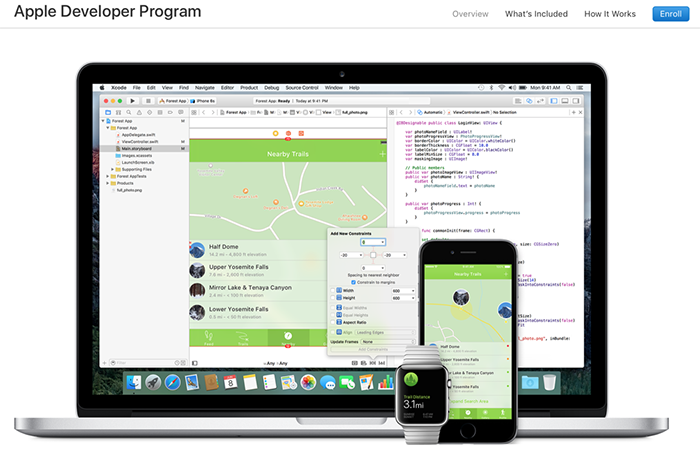Check the Equal Heights checkbox
Screen dimensions: 700x450
(x=333, y=315)
